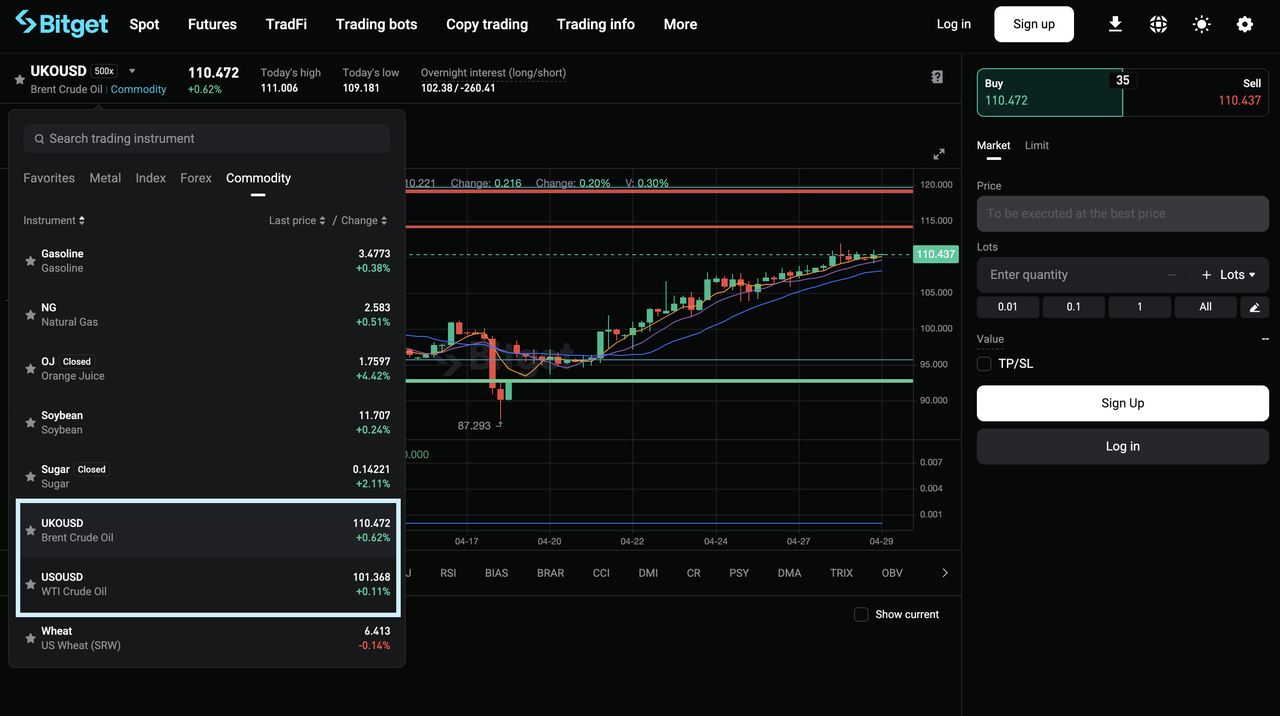Screen dimensions: 1280x716
Task: Select the Market order tab
Action: [993, 146]
